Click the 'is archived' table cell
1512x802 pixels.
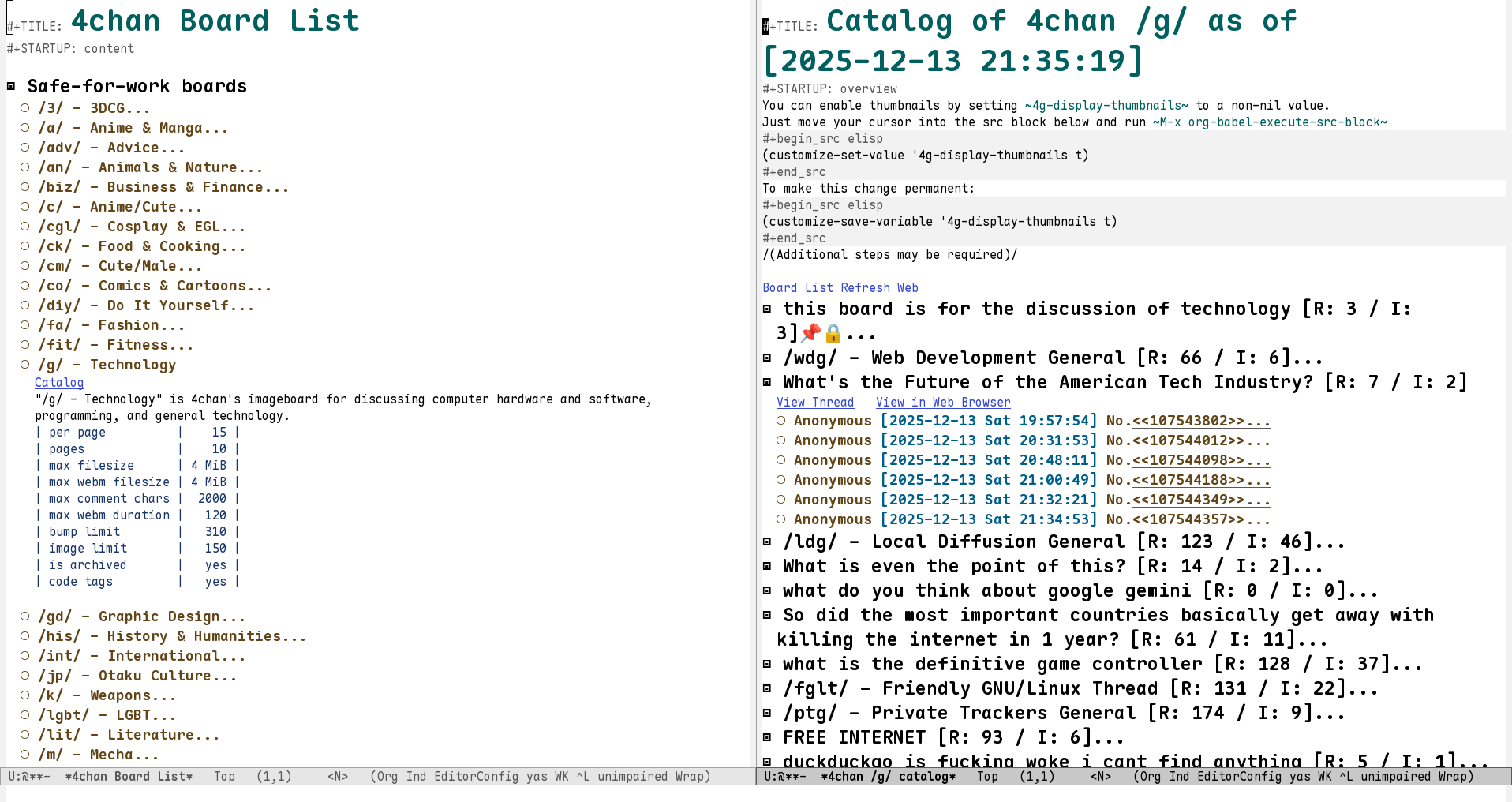coord(88,565)
